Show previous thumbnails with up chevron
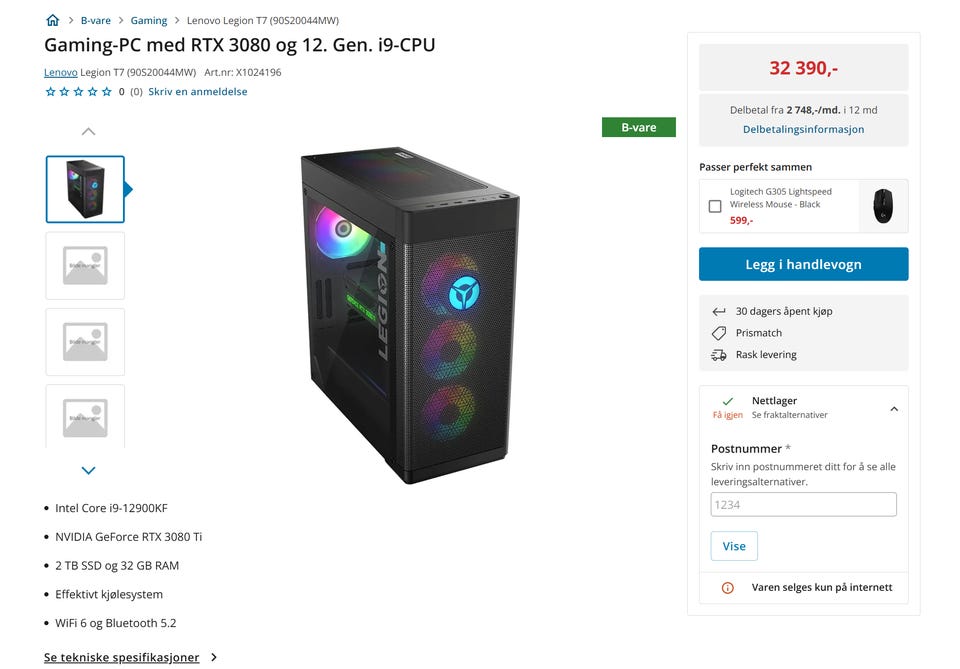The width and height of the screenshot is (960, 669). tap(88, 131)
